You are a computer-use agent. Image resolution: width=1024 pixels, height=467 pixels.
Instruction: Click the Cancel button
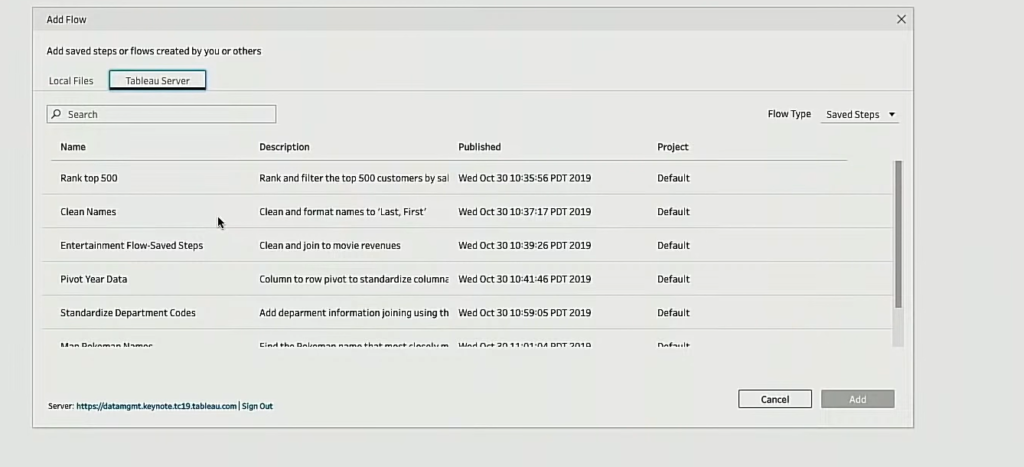click(775, 399)
